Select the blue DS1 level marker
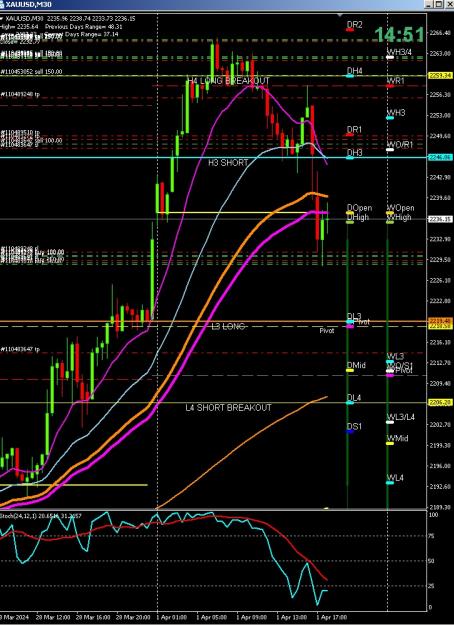The height and width of the screenshot is (625, 454). pyautogui.click(x=350, y=432)
